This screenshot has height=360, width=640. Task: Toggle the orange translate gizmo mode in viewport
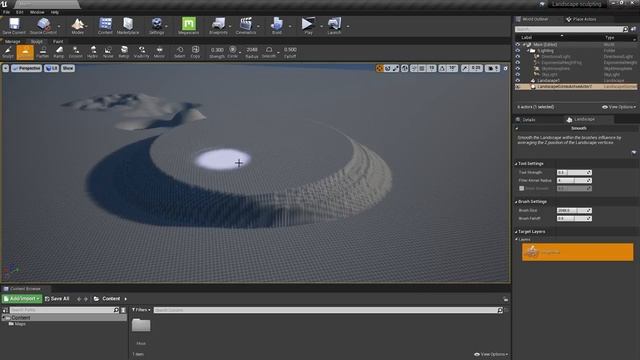380,68
